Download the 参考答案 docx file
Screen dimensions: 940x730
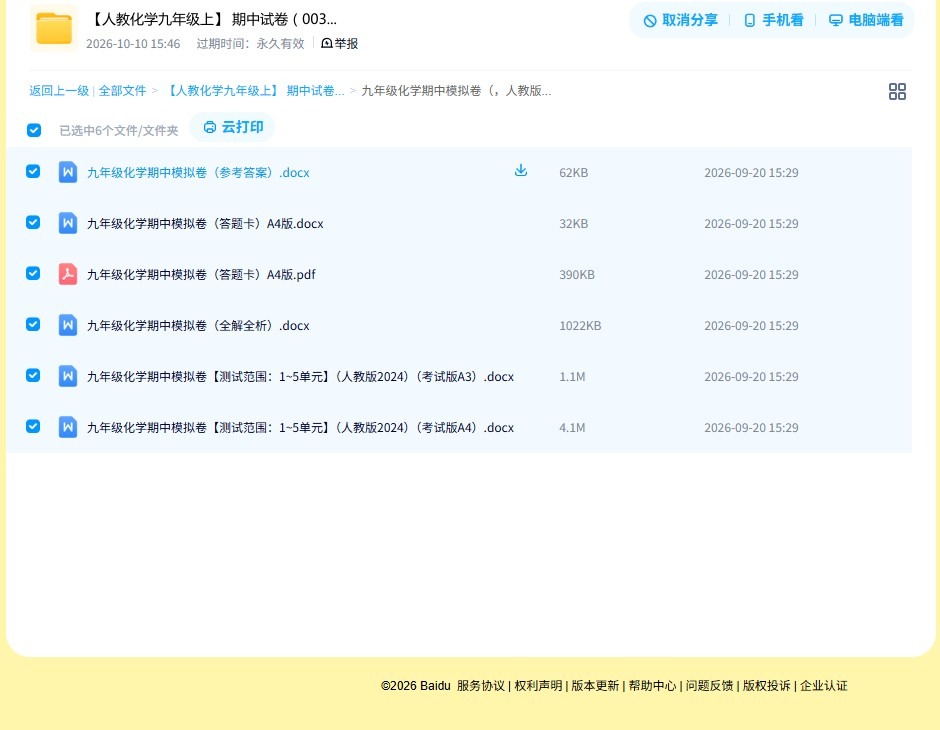[x=521, y=171]
